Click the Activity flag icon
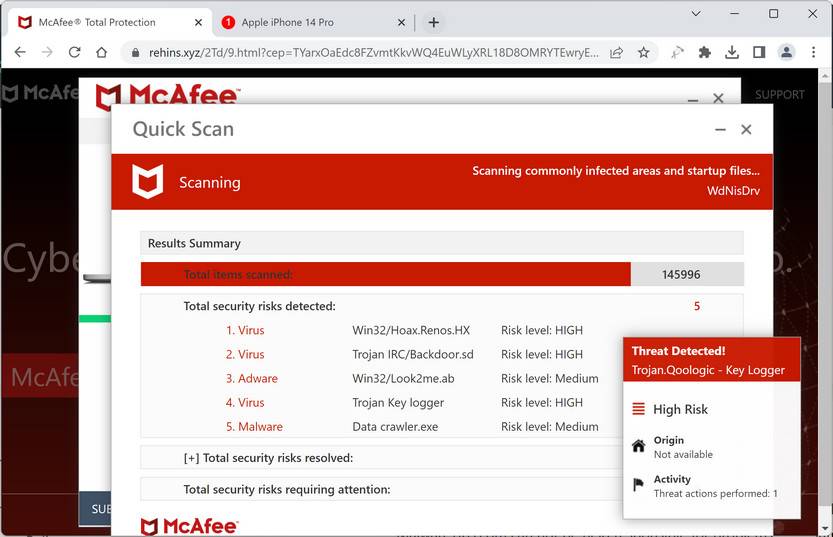The height and width of the screenshot is (537, 833). click(638, 484)
